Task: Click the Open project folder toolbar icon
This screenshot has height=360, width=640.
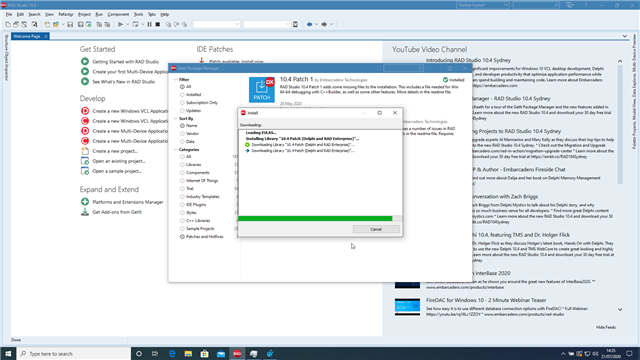Action: 56,24
